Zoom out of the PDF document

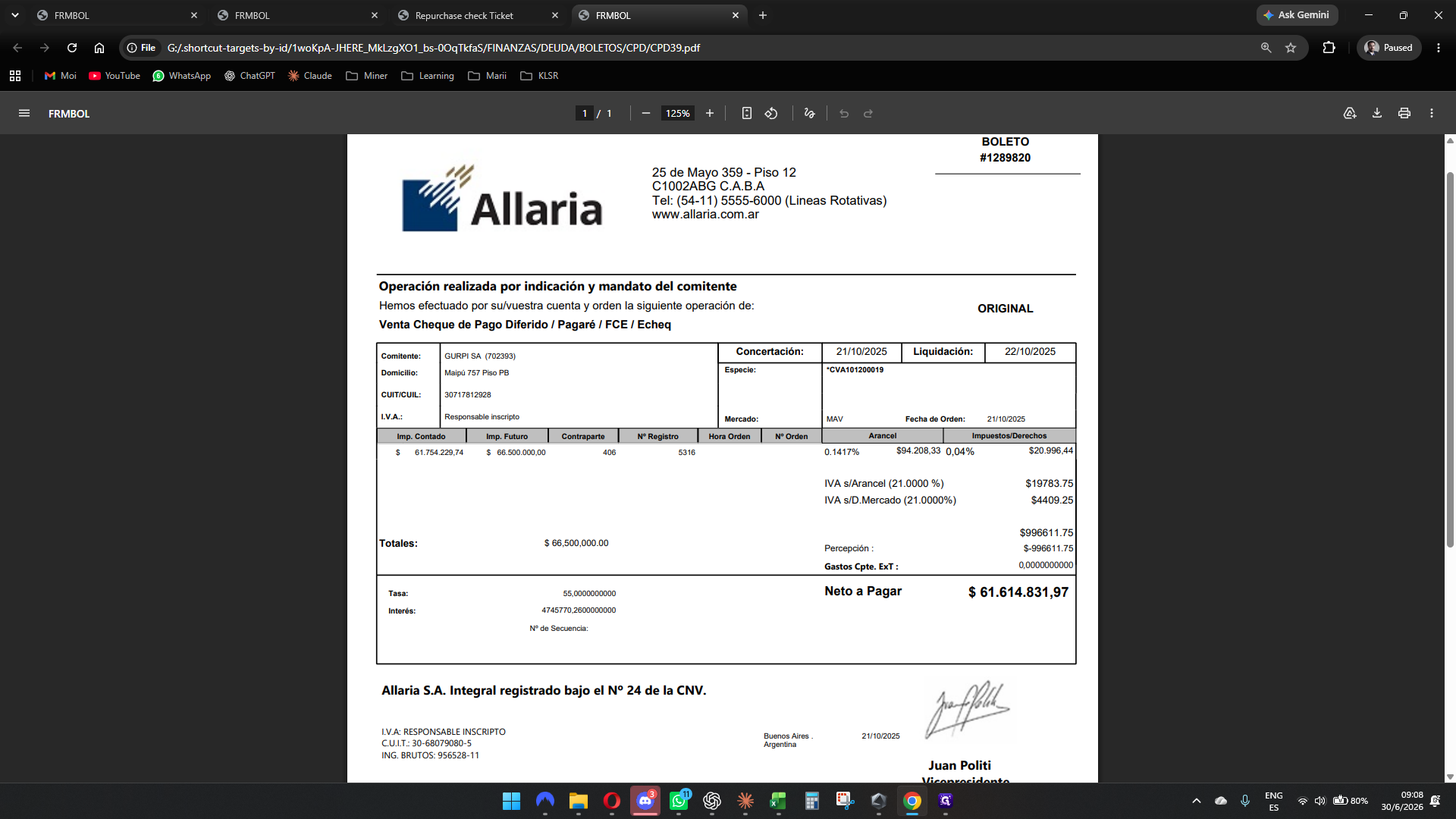pos(646,113)
